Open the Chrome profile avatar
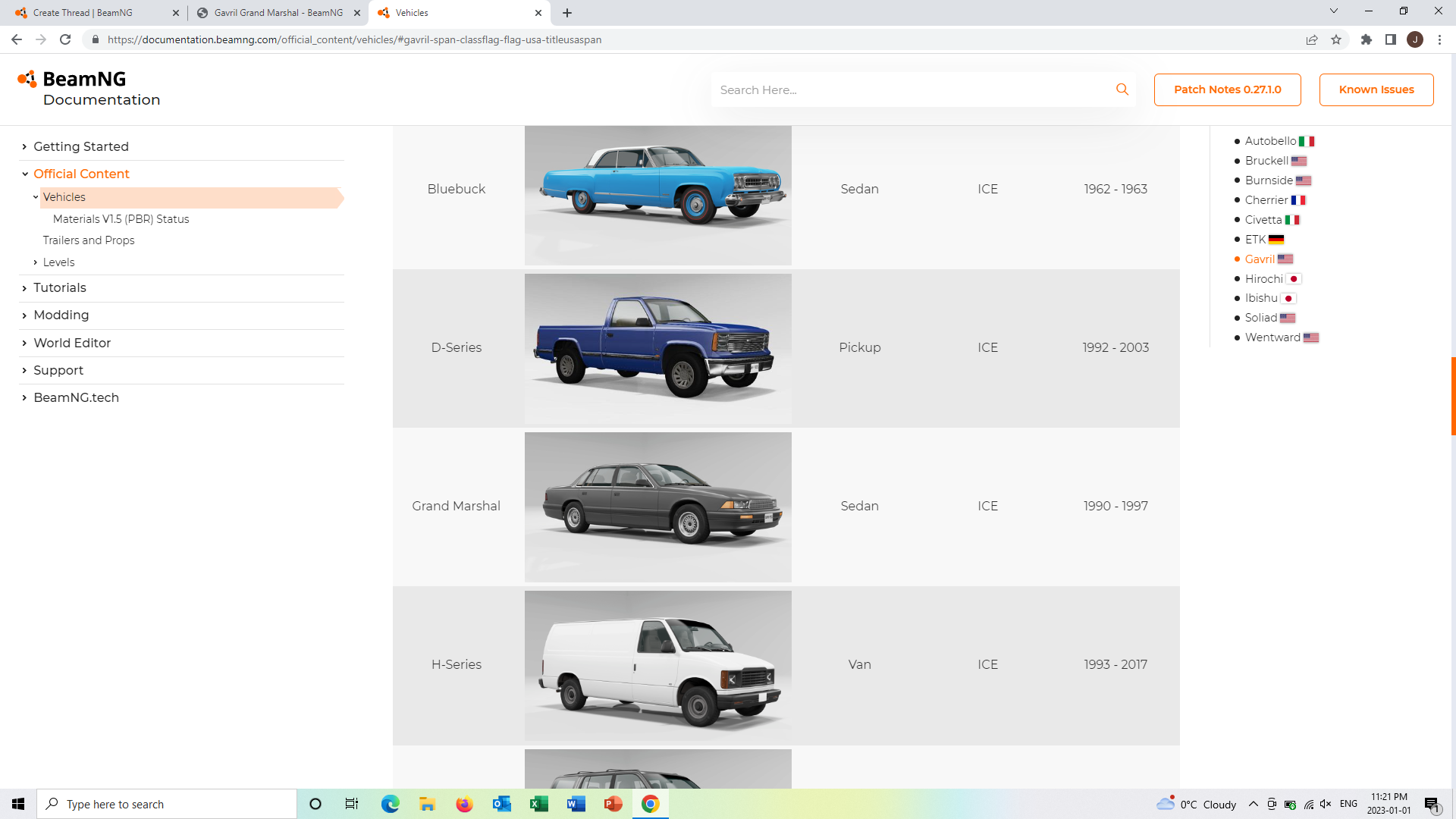Viewport: 1456px width, 819px height. pos(1415,39)
